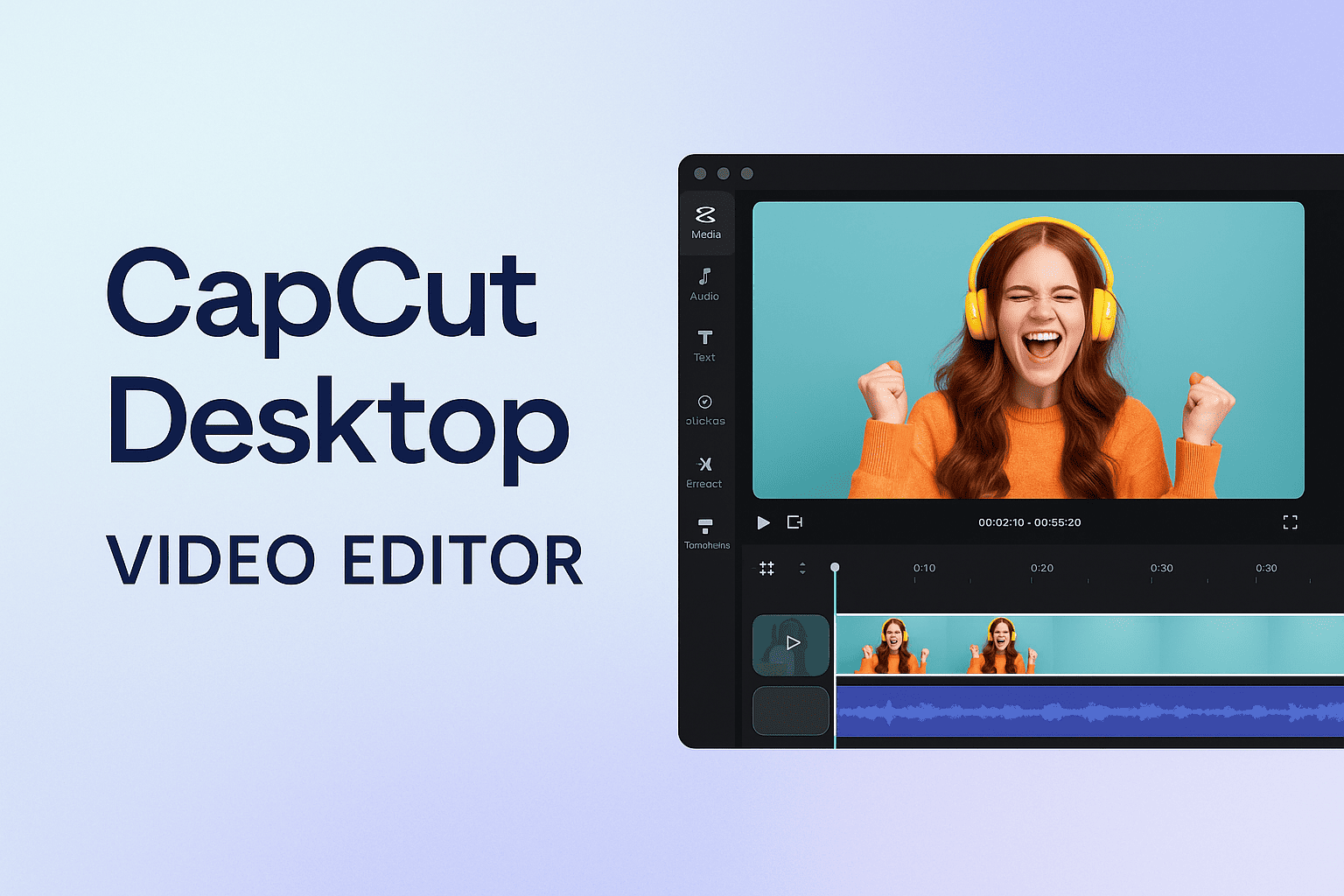The image size is (1344, 896).
Task: Open the Stickers panel in the sidebar
Action: (705, 409)
